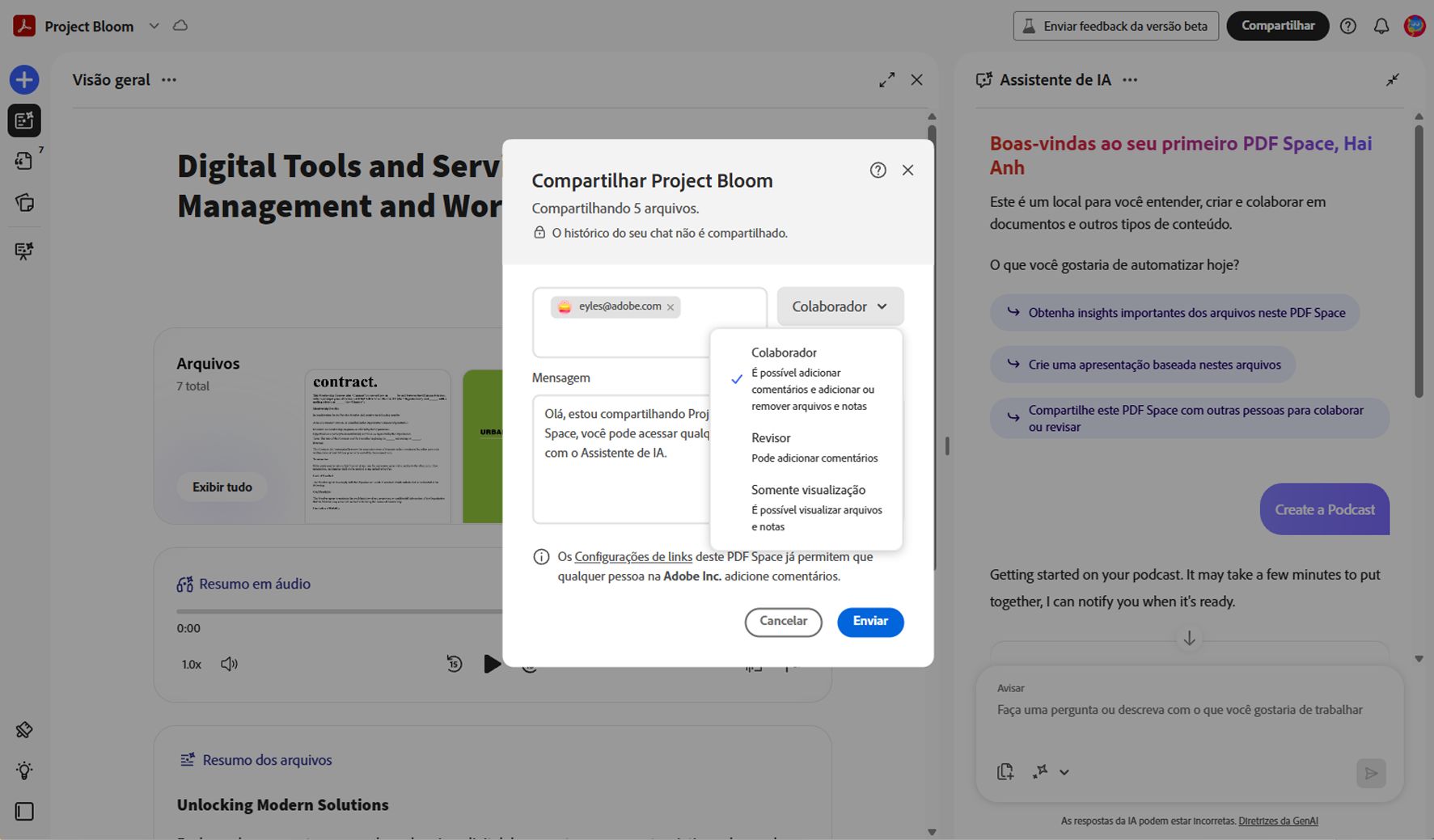
Task: Select Somente visualização role option
Action: click(806, 508)
